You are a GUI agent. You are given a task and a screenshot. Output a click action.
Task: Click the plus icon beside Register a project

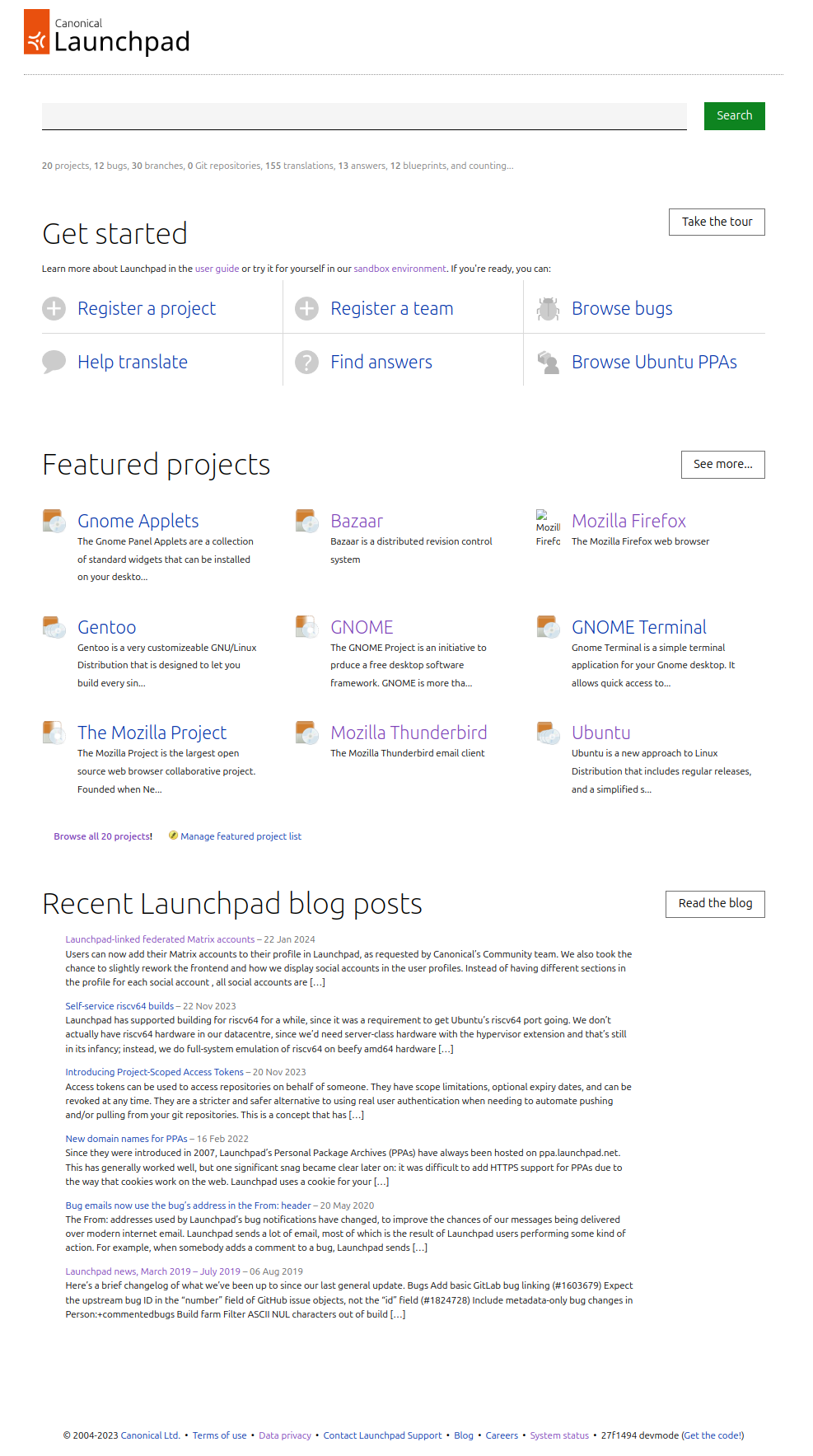pyautogui.click(x=54, y=308)
